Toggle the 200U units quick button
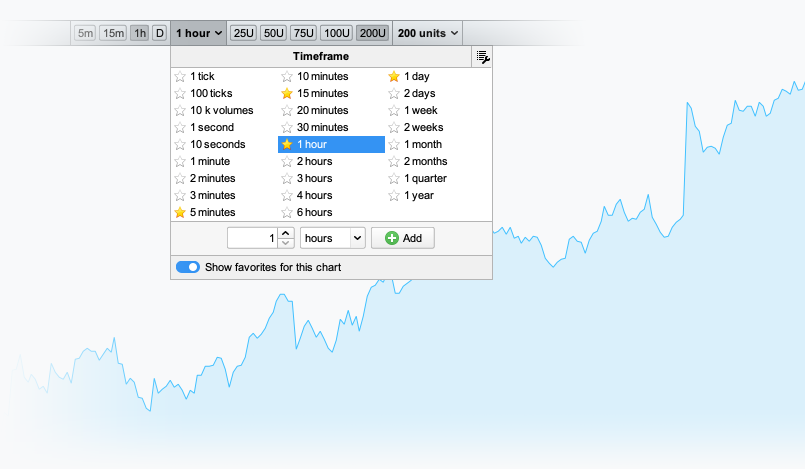This screenshot has width=805, height=469. pyautogui.click(x=373, y=33)
